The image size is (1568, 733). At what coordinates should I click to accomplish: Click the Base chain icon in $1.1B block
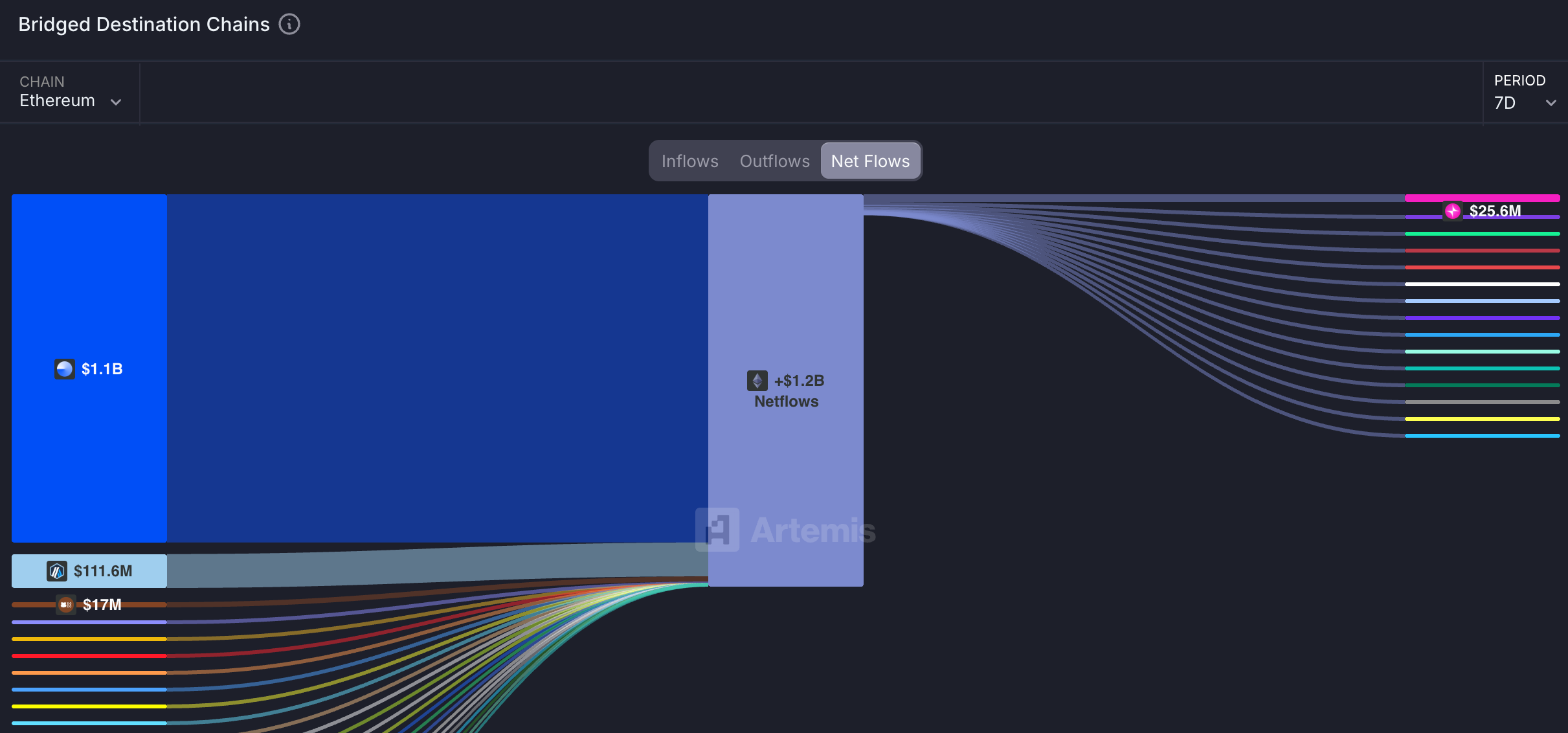pyautogui.click(x=65, y=369)
